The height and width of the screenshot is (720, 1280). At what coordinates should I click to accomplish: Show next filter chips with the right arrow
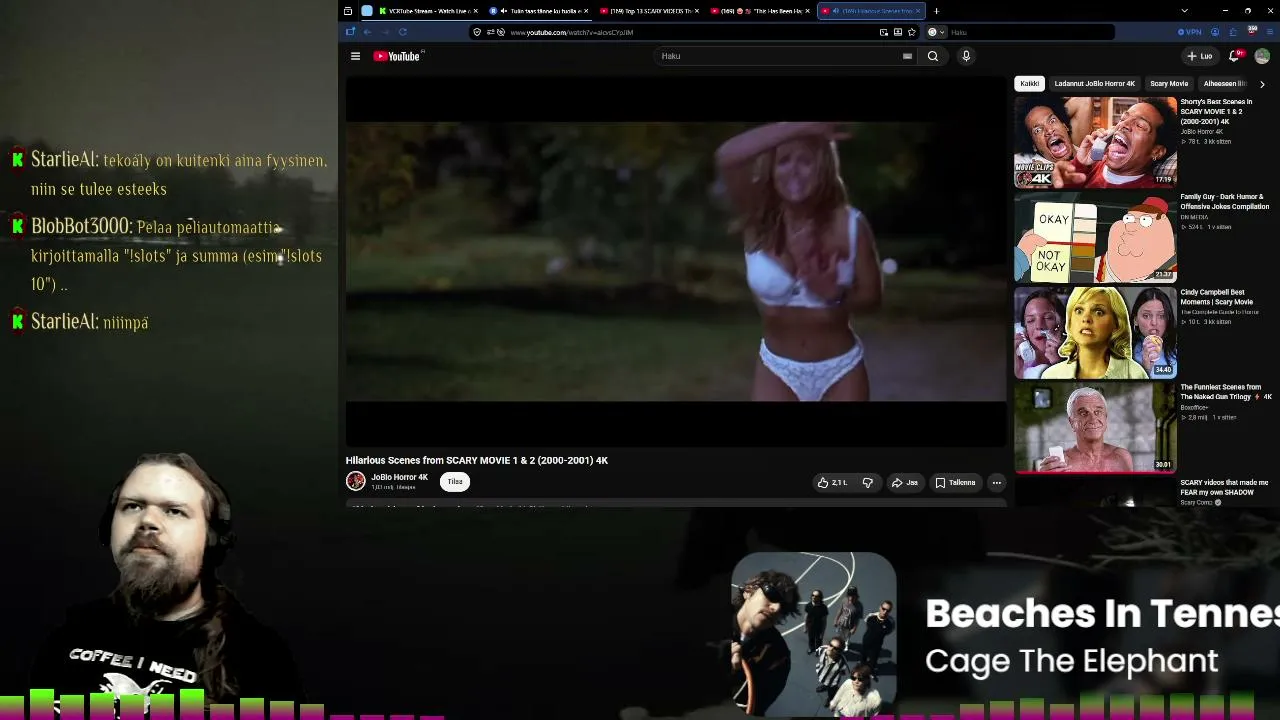click(1262, 84)
